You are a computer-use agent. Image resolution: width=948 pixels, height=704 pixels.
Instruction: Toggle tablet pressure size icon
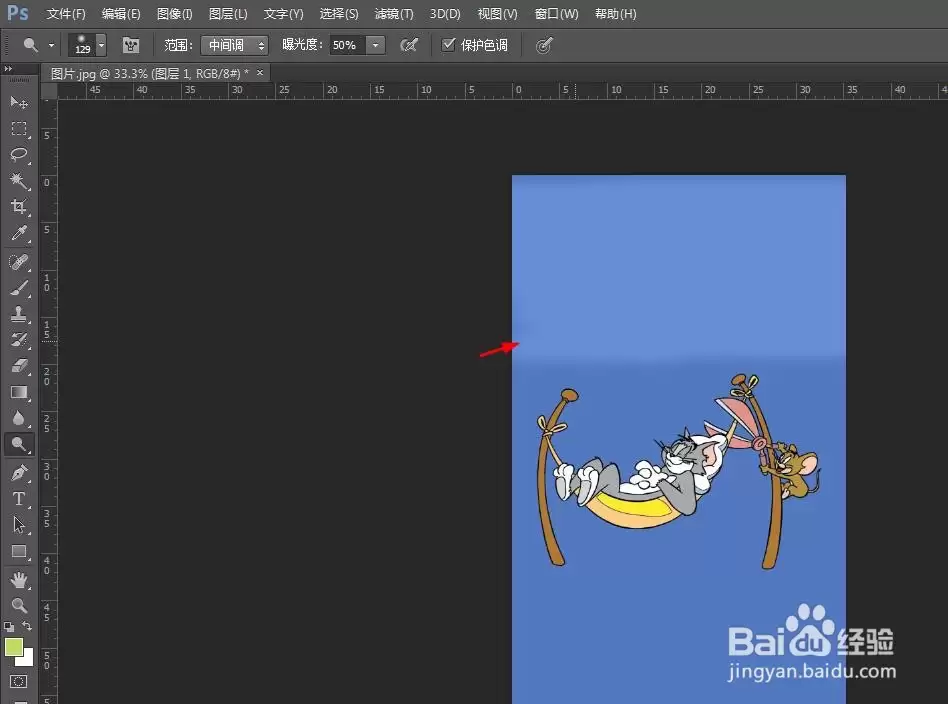pyautogui.click(x=544, y=45)
